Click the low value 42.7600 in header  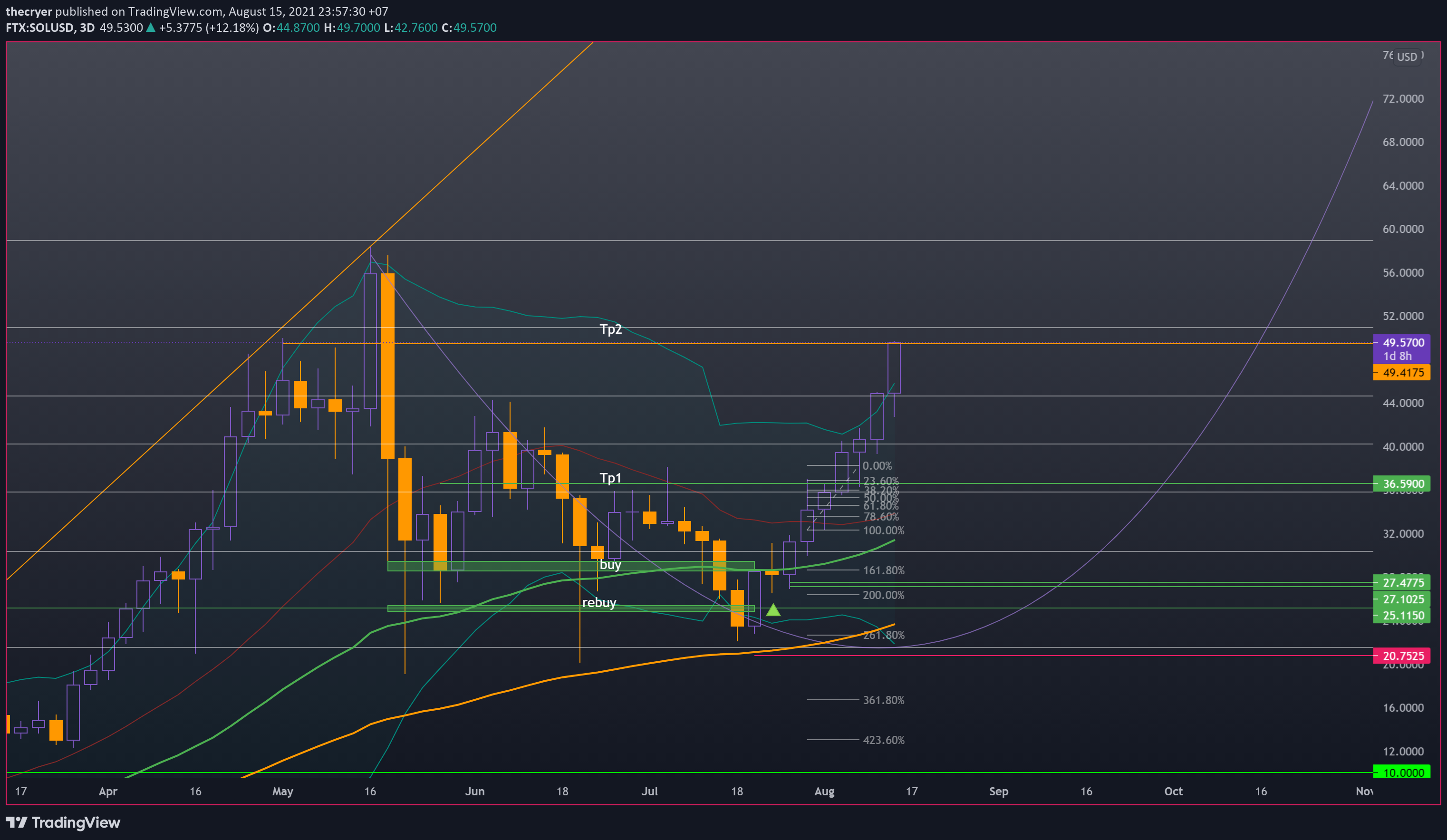pyautogui.click(x=416, y=28)
